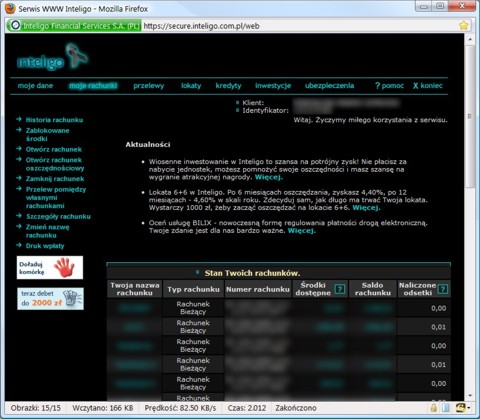This screenshot has width=480, height=419.
Task: Open the inwestycje menu
Action: tap(273, 86)
